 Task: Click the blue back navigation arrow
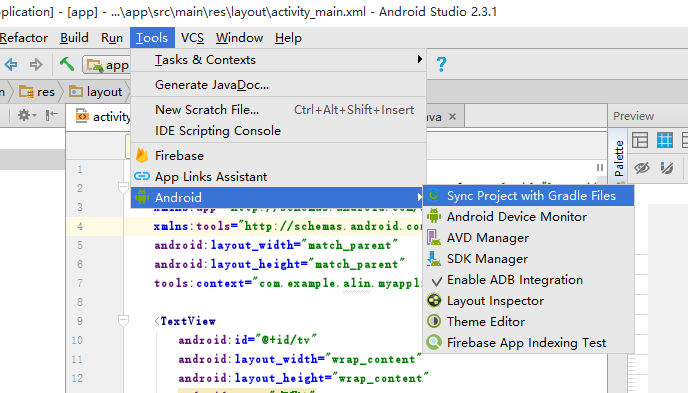pyautogui.click(x=11, y=65)
